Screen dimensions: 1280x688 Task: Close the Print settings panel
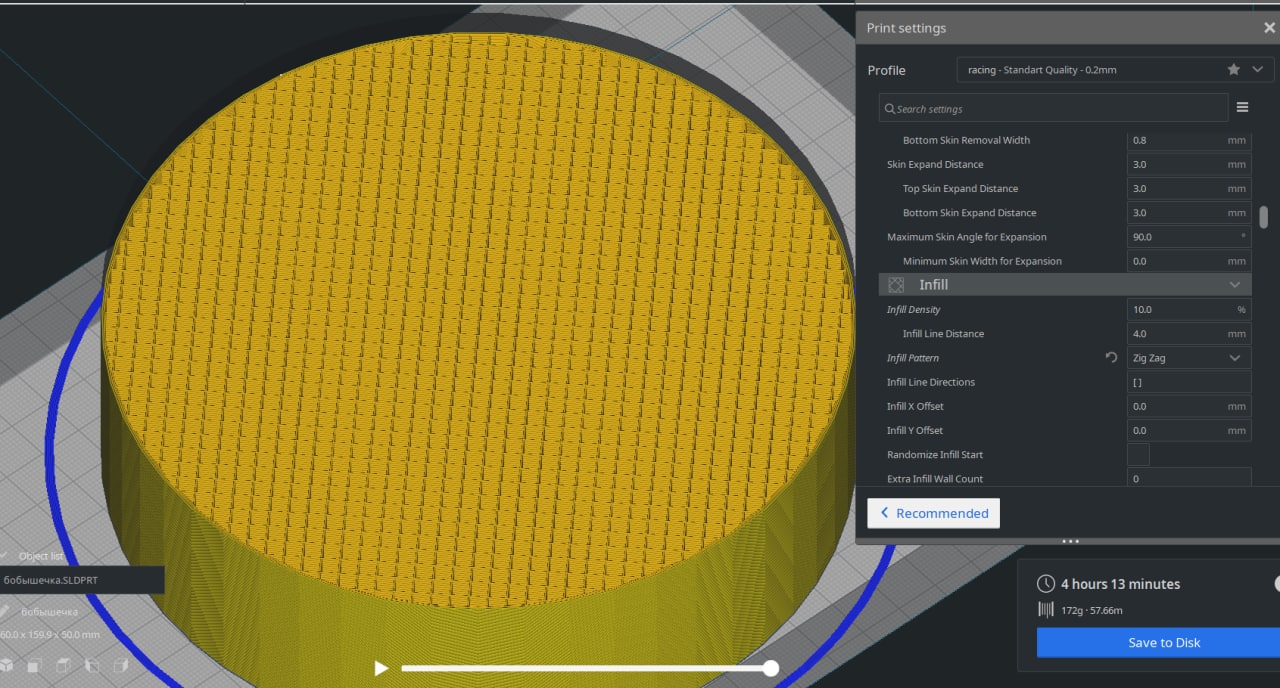coord(1269,28)
